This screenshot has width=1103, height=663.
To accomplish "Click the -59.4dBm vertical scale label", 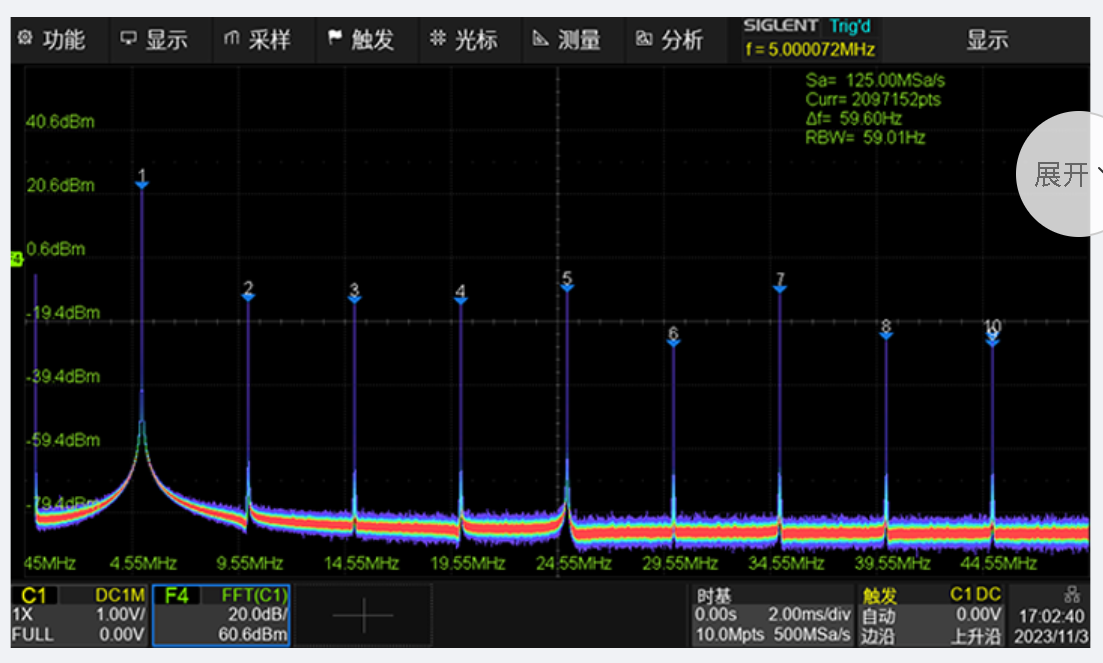I will tap(63, 440).
